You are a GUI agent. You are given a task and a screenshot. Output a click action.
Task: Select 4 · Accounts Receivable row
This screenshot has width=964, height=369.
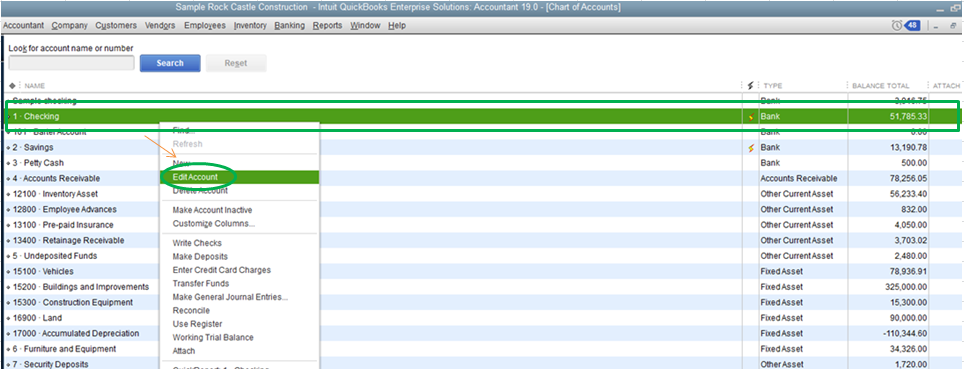click(482, 178)
